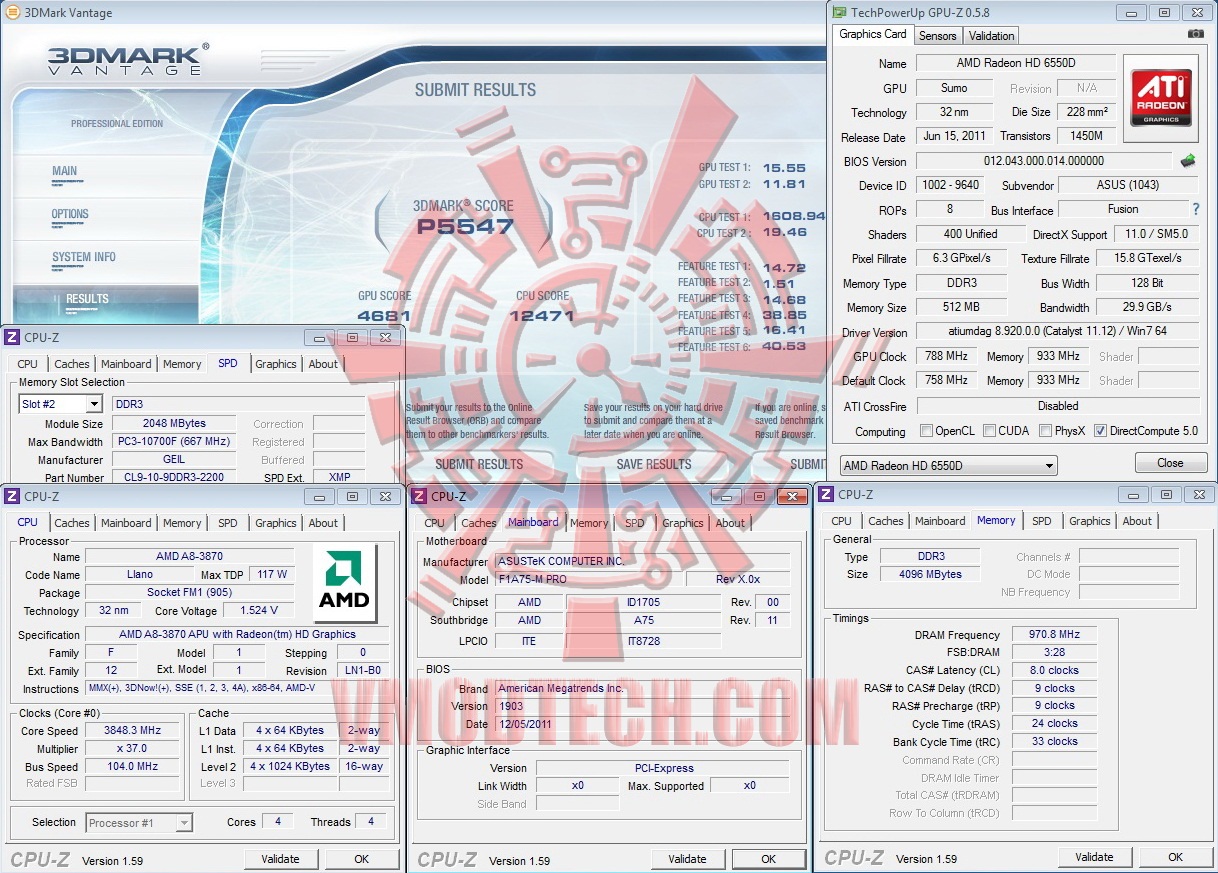Click the Driver Version field in GPU-Z

(1058, 332)
